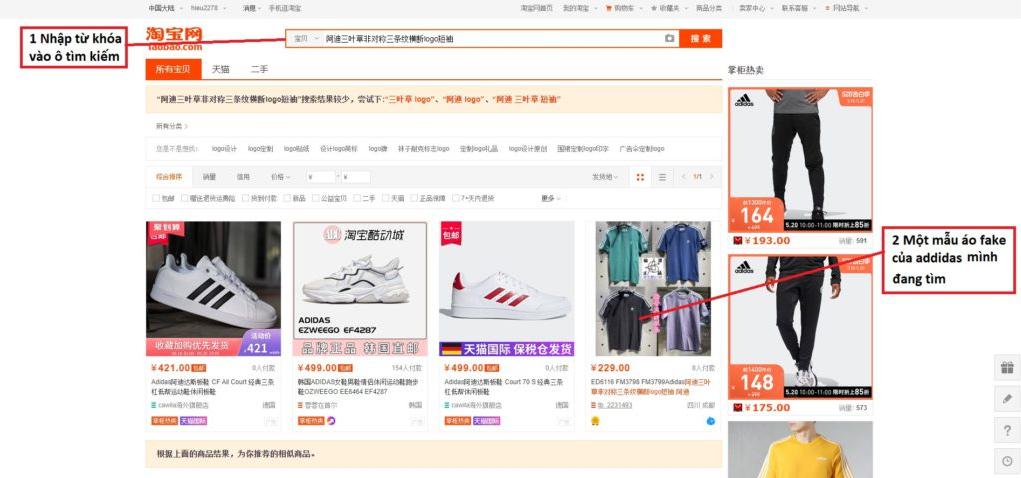Image resolution: width=1021 pixels, height=478 pixels.
Task: Tick the 天猫 filter checkbox
Action: (x=386, y=198)
